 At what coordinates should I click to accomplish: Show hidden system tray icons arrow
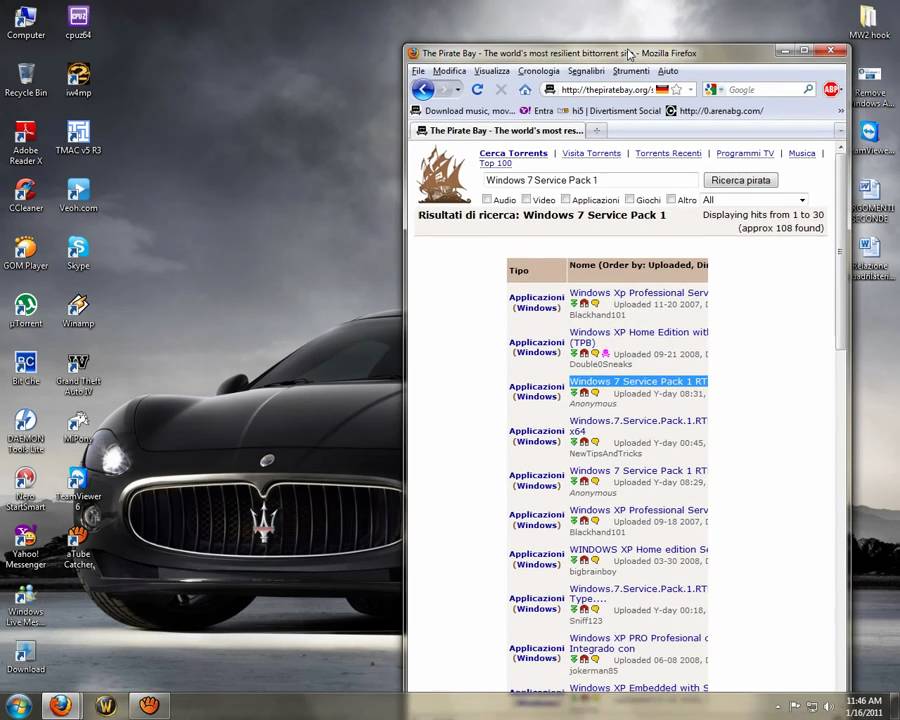tap(778, 706)
